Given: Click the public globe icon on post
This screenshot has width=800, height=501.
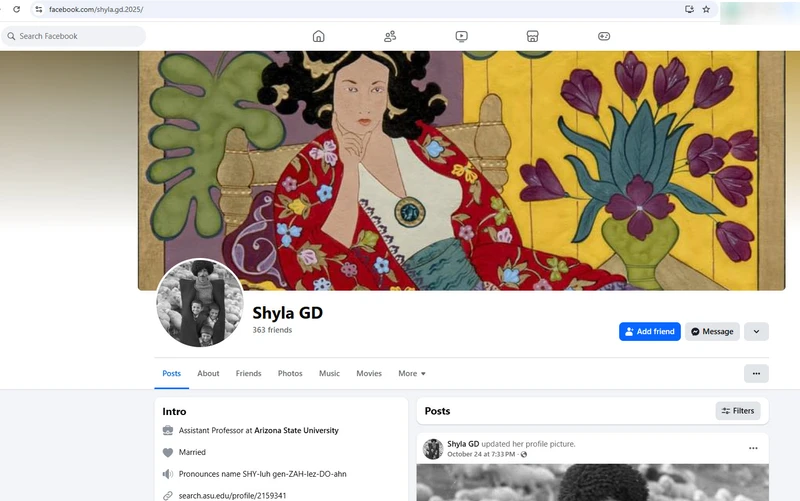Looking at the screenshot, I should (523, 454).
